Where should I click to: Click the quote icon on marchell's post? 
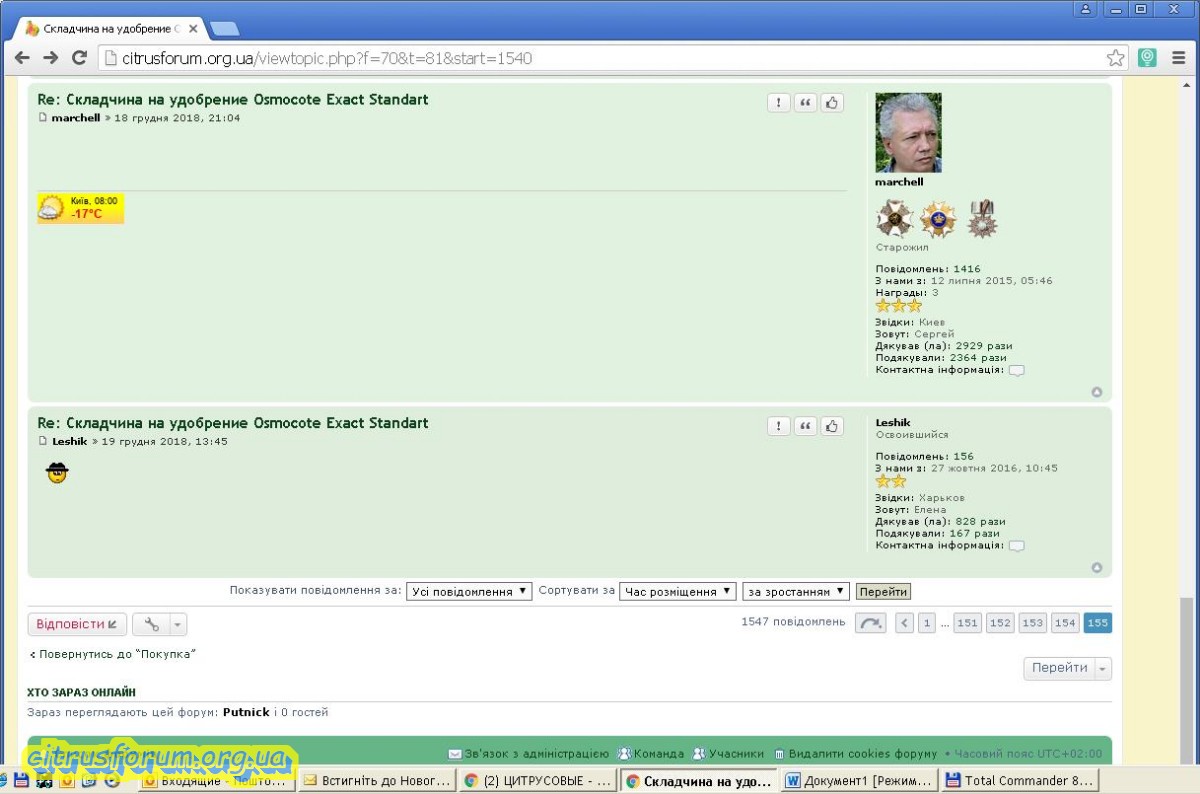pyautogui.click(x=805, y=103)
